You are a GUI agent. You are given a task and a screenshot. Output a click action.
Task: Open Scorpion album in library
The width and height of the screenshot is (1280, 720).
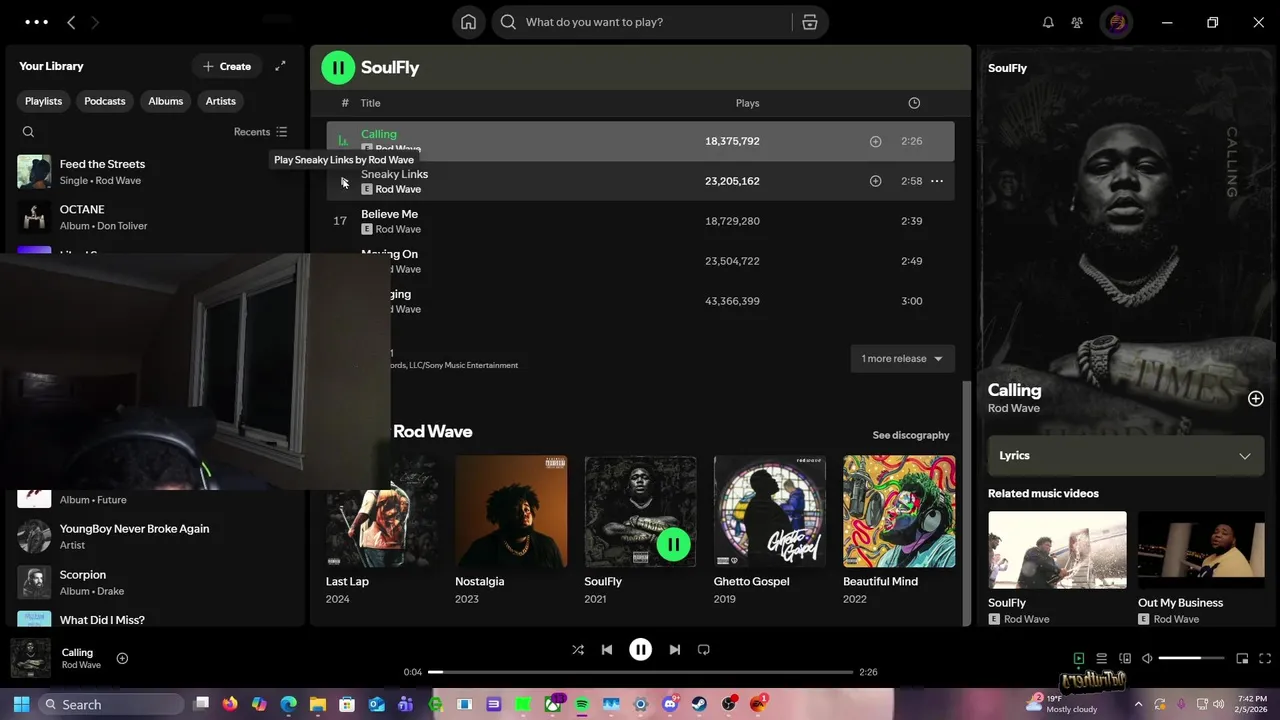pyautogui.click(x=156, y=582)
